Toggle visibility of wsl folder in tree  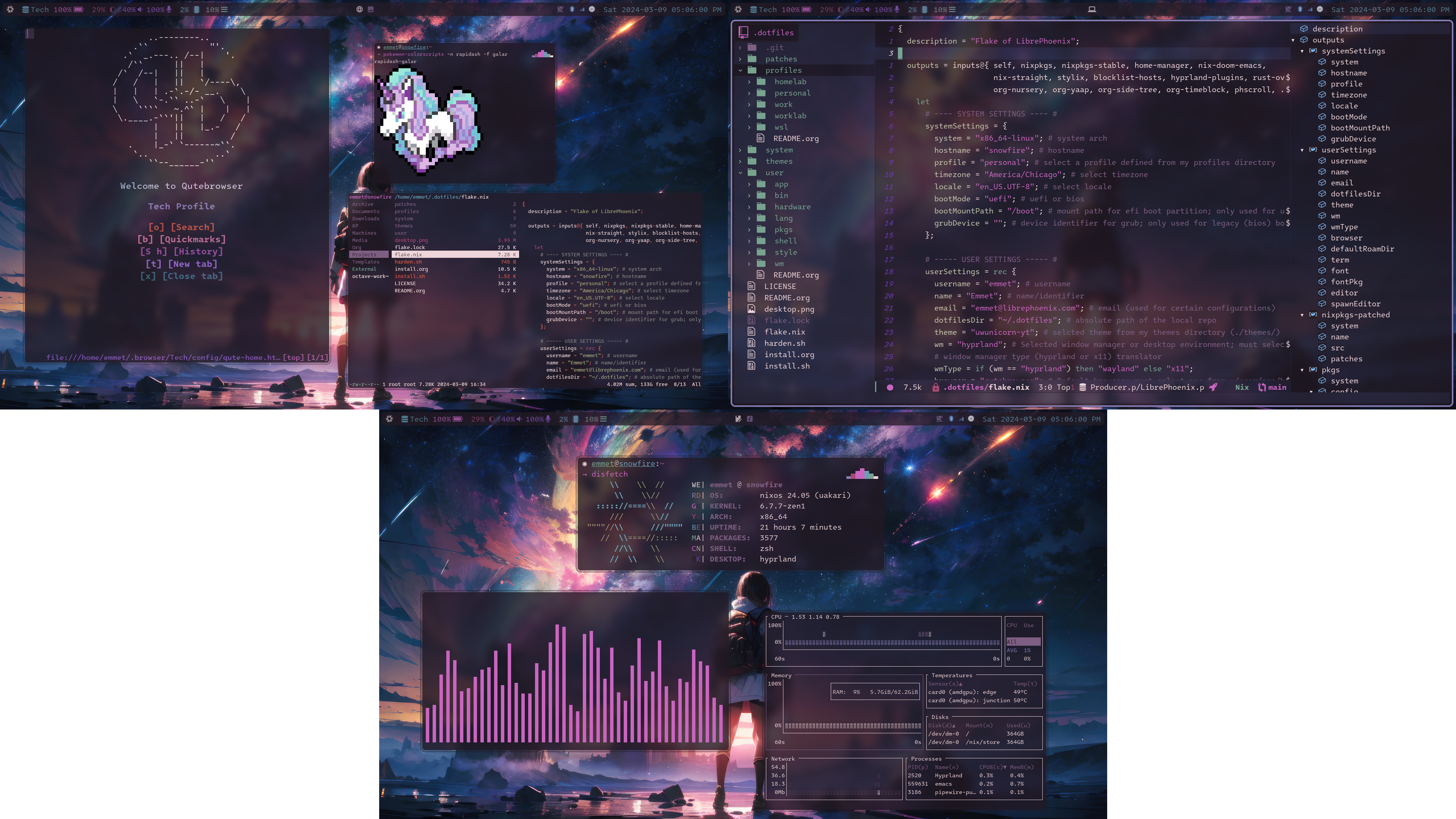point(749,127)
